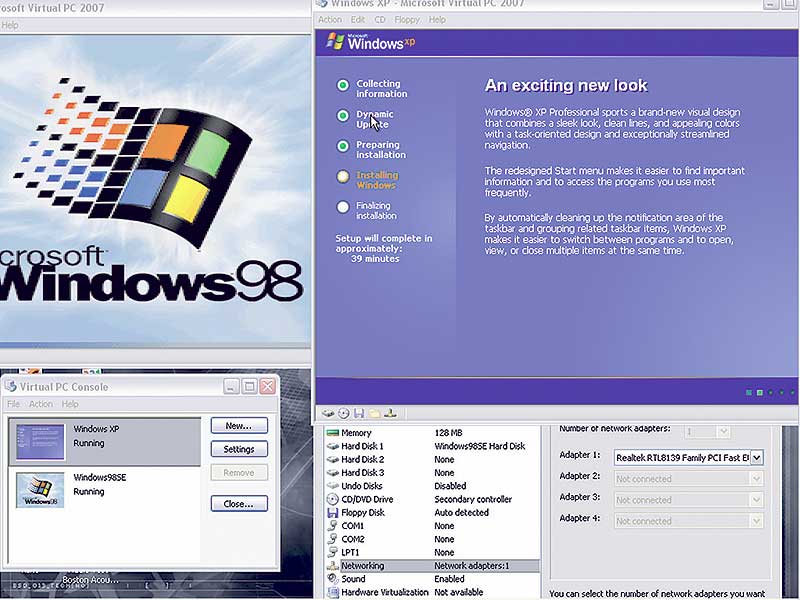
Task: Select the Sound setting icon
Action: click(333, 579)
